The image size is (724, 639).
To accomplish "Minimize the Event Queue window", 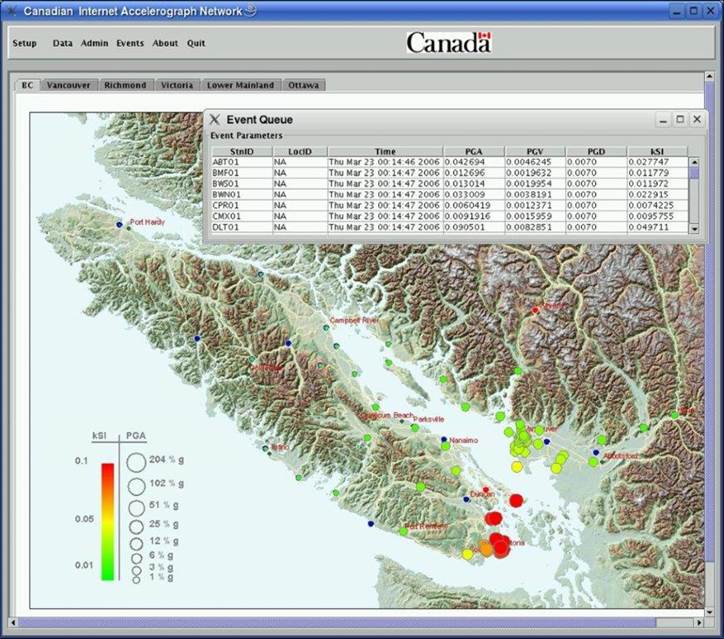I will [x=663, y=120].
